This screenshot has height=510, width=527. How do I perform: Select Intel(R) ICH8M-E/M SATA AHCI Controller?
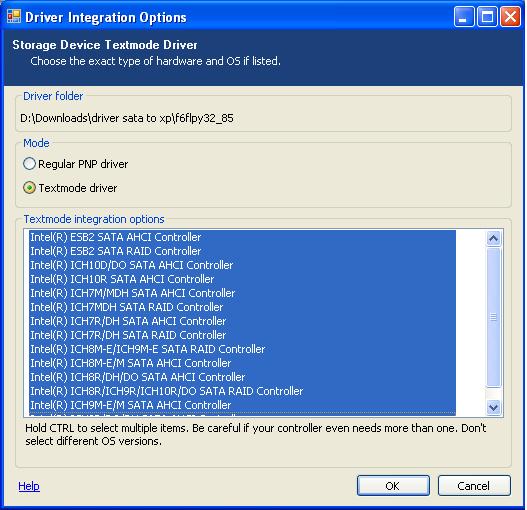click(x=242, y=363)
